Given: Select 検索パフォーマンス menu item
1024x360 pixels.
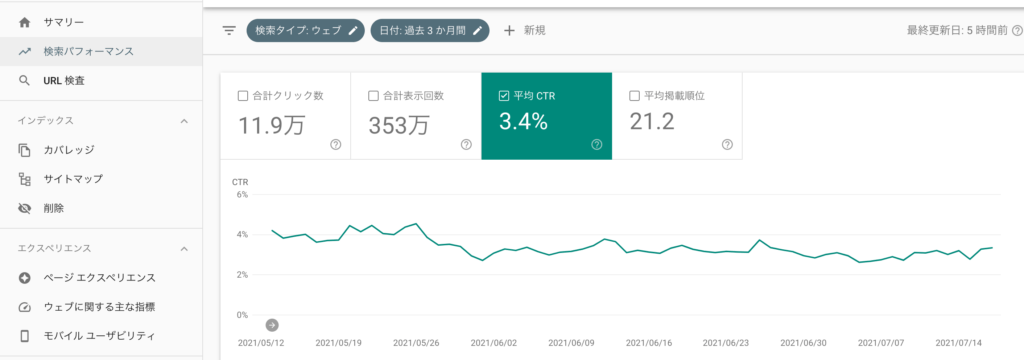Looking at the screenshot, I should tap(101, 52).
